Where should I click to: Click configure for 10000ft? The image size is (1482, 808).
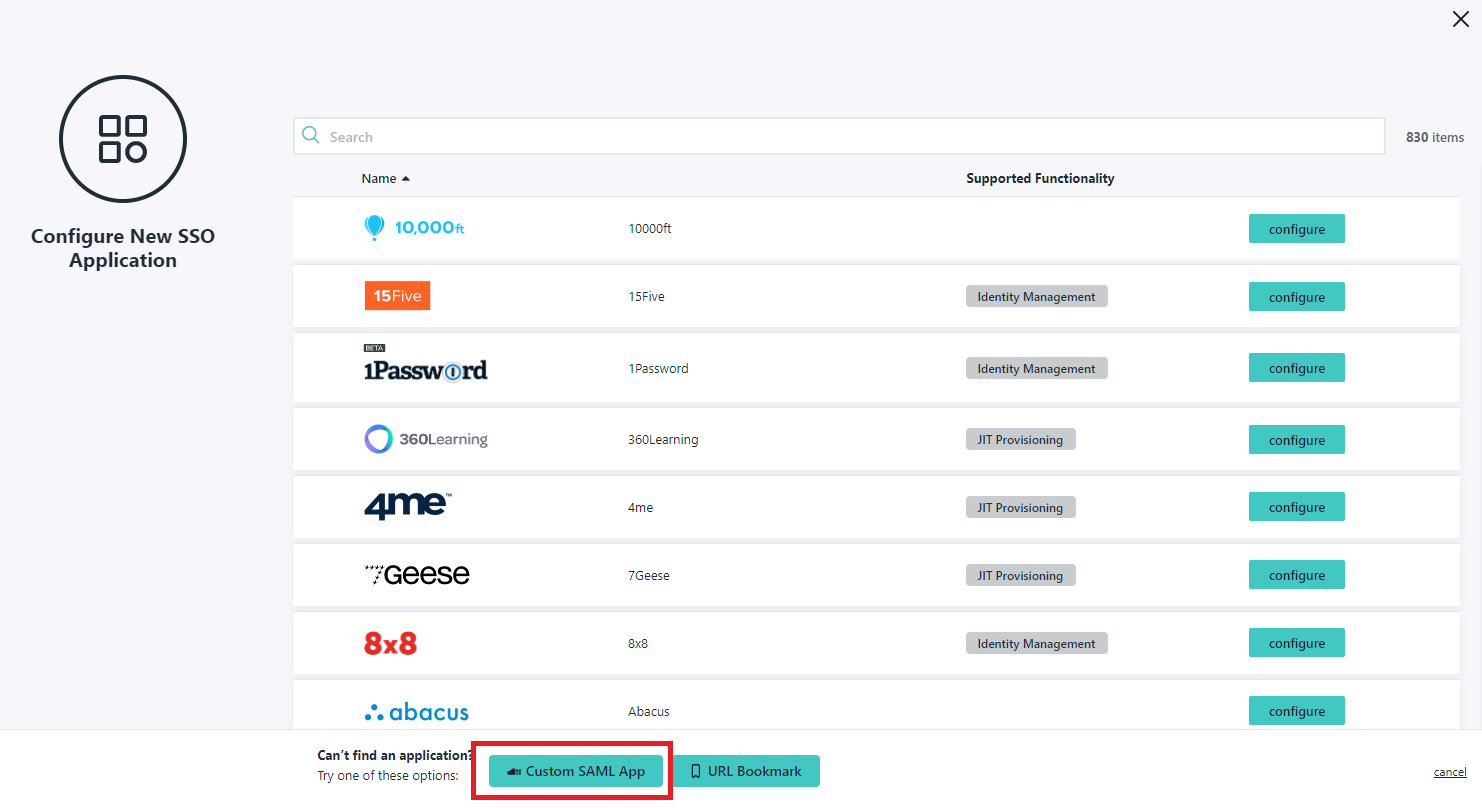pyautogui.click(x=1296, y=228)
